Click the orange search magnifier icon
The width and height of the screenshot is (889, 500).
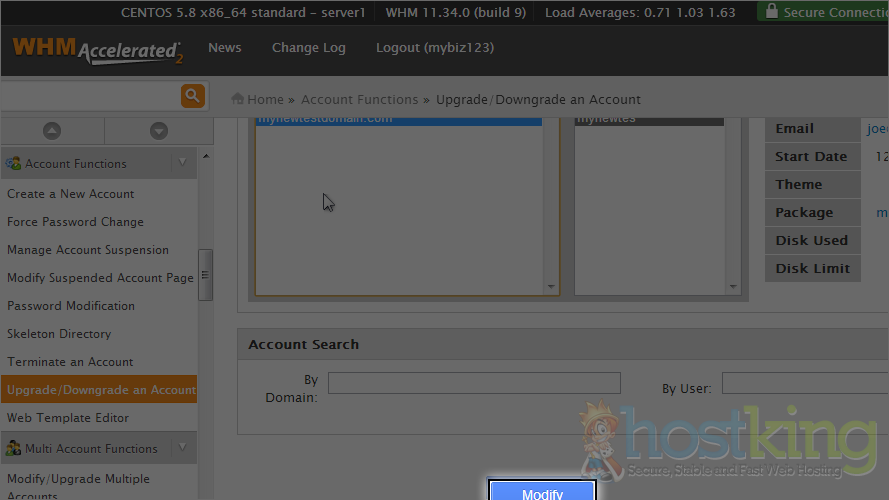[x=192, y=96]
